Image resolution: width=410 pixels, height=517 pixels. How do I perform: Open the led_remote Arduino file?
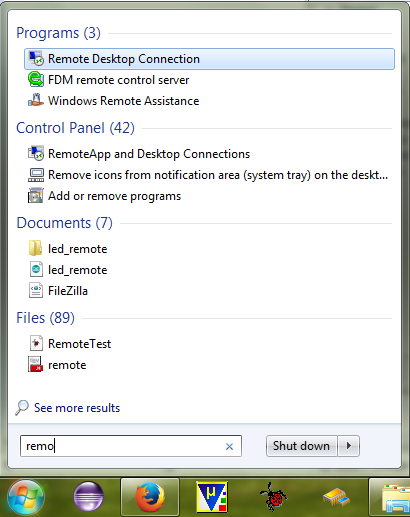point(68,270)
